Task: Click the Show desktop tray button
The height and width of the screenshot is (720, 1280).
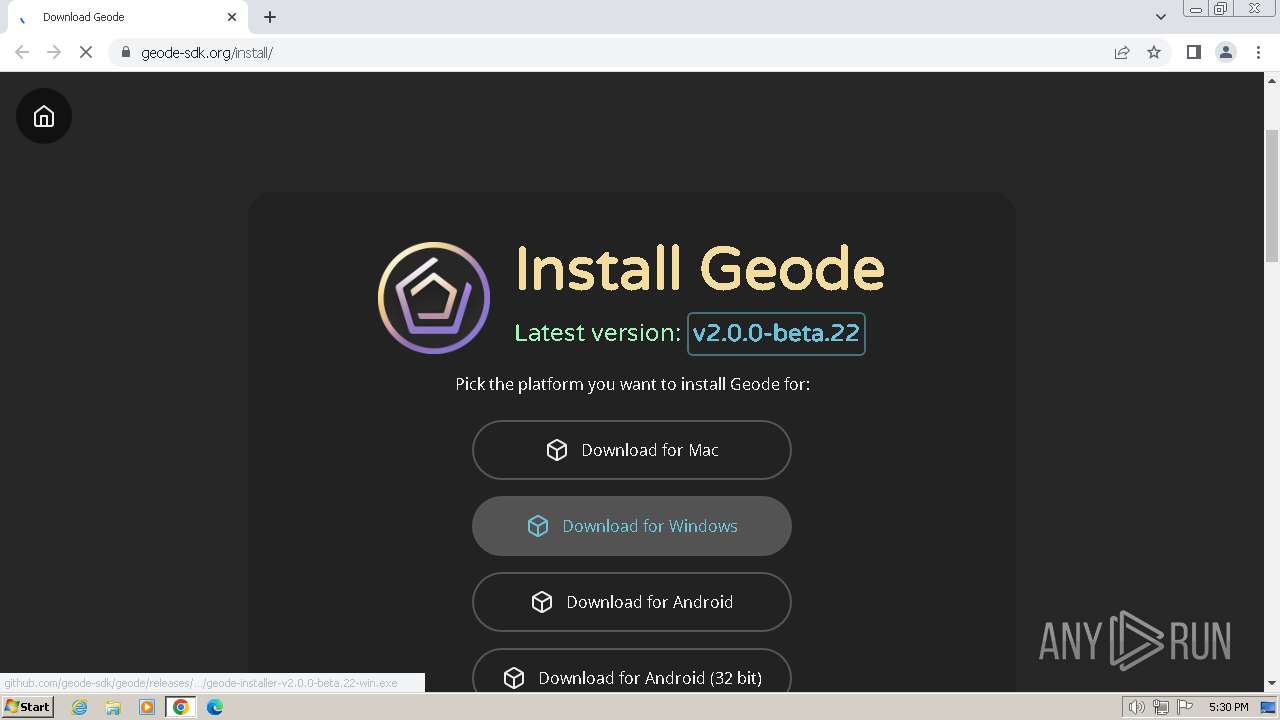Action: tap(1269, 707)
